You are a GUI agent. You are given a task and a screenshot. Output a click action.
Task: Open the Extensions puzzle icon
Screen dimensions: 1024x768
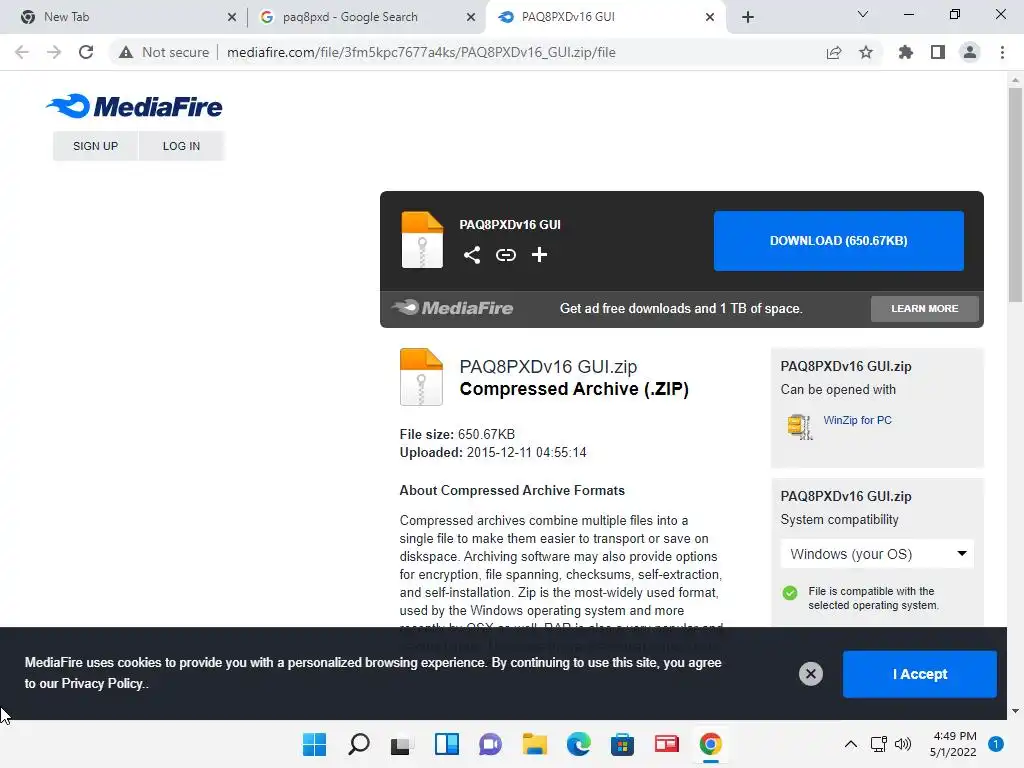tap(906, 52)
